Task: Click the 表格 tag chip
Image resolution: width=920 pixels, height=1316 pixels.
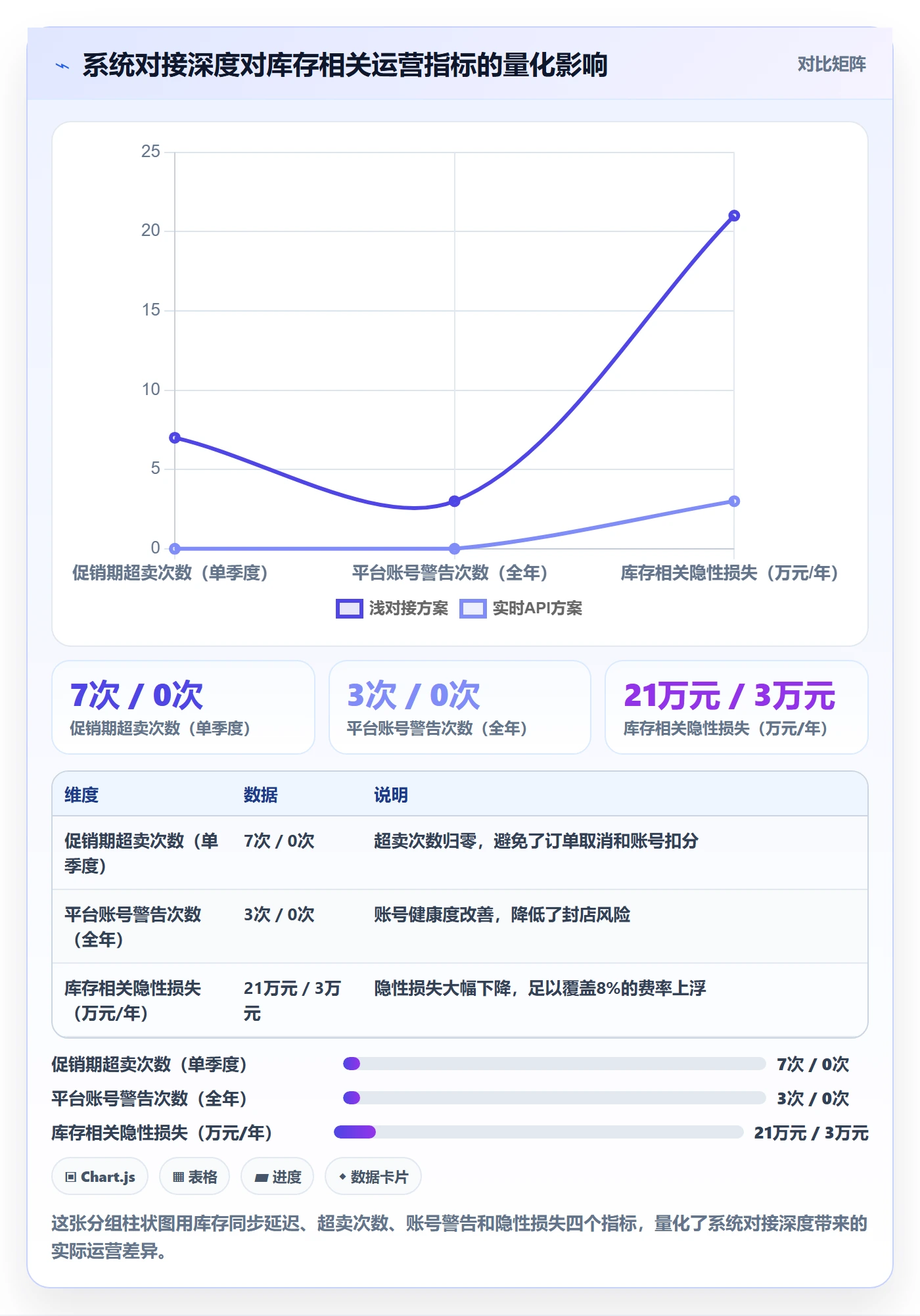Action: click(195, 1177)
